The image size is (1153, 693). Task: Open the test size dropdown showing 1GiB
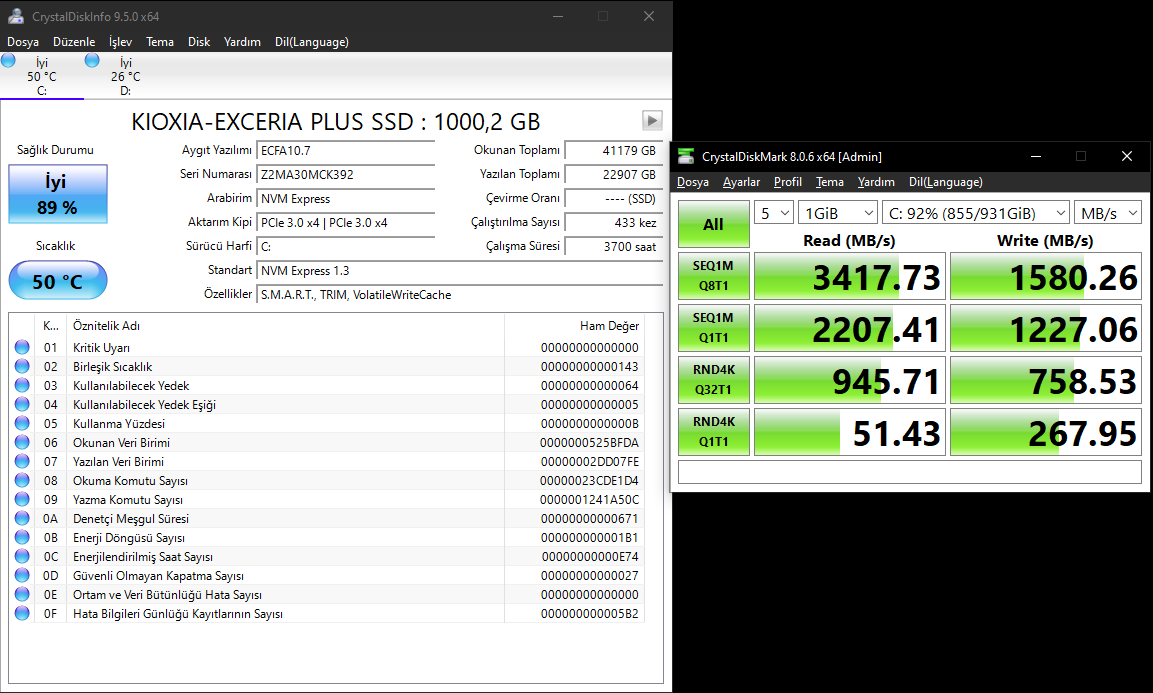pyautogui.click(x=838, y=213)
